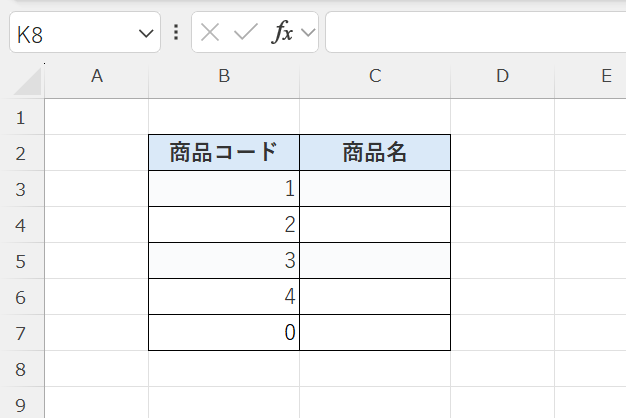Click the Cancel (X) formula bar icon

209,33
